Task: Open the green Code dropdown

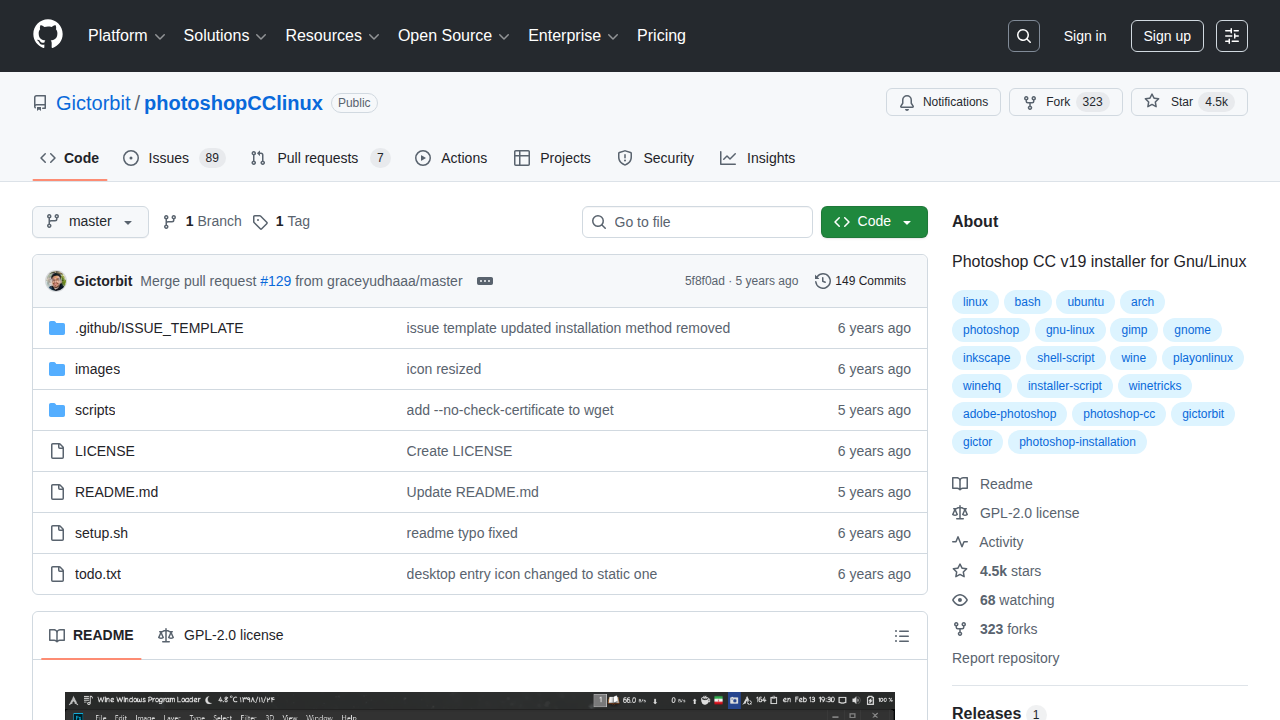Action: (873, 221)
